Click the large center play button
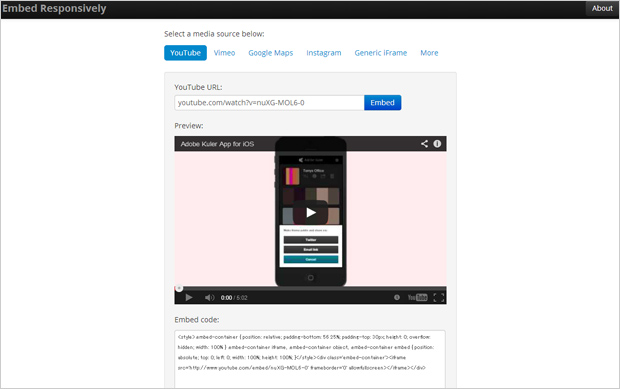 311,213
